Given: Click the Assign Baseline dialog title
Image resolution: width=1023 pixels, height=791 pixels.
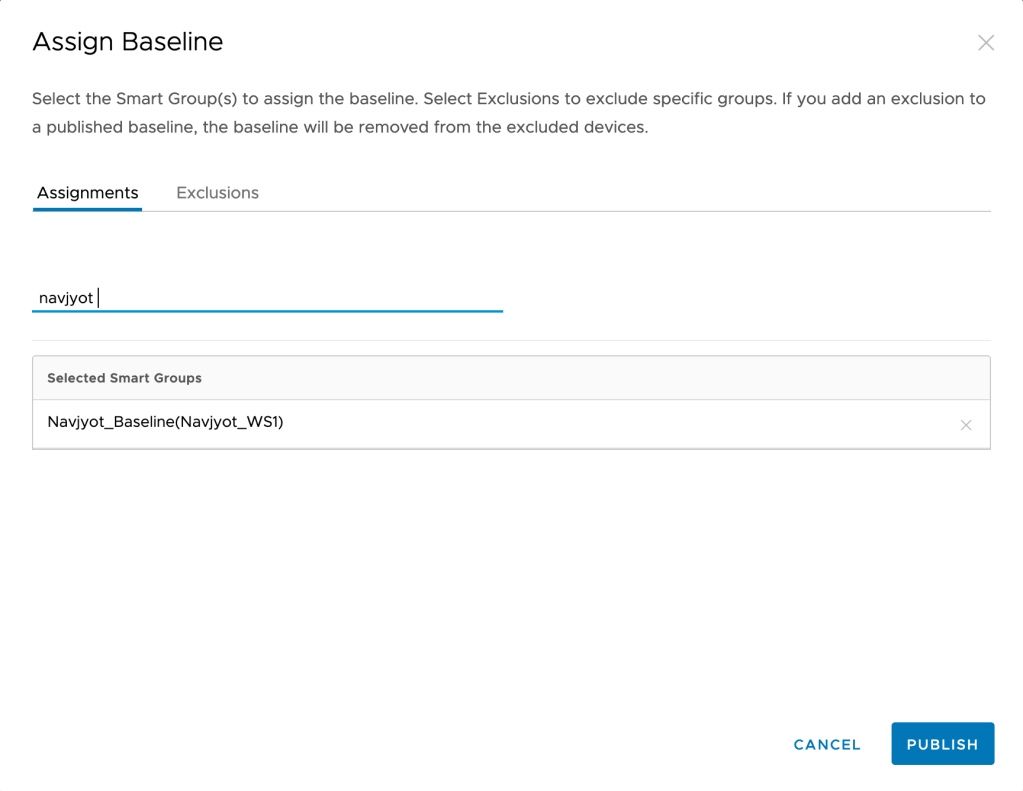Looking at the screenshot, I should (128, 42).
